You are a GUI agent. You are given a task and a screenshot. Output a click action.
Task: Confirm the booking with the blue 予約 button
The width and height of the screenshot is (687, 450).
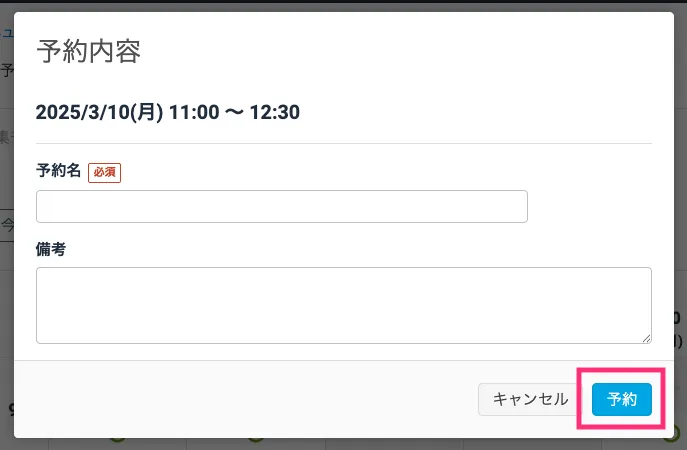621,399
